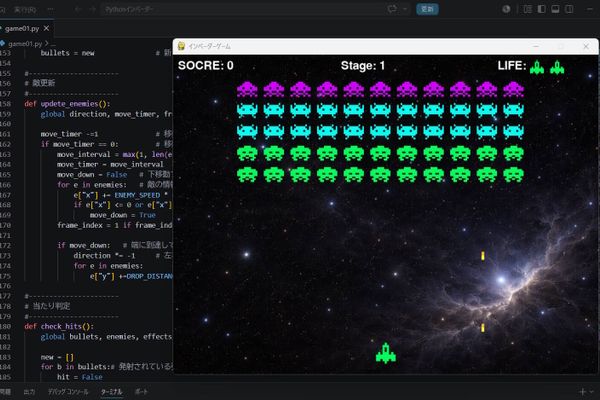Toggle the bottom panel layout icon

pyautogui.click(x=555, y=9)
